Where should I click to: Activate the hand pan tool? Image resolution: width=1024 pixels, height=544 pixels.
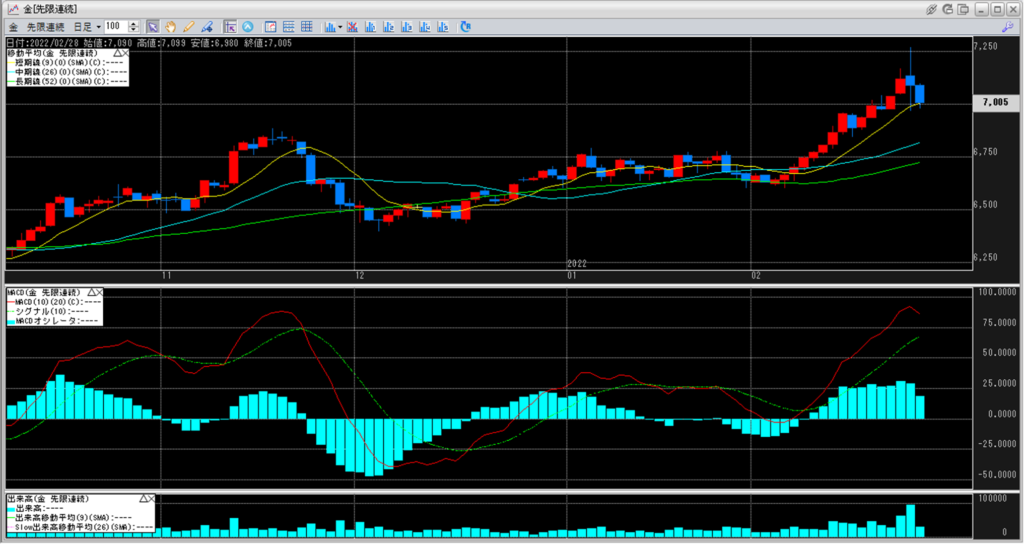coord(170,25)
